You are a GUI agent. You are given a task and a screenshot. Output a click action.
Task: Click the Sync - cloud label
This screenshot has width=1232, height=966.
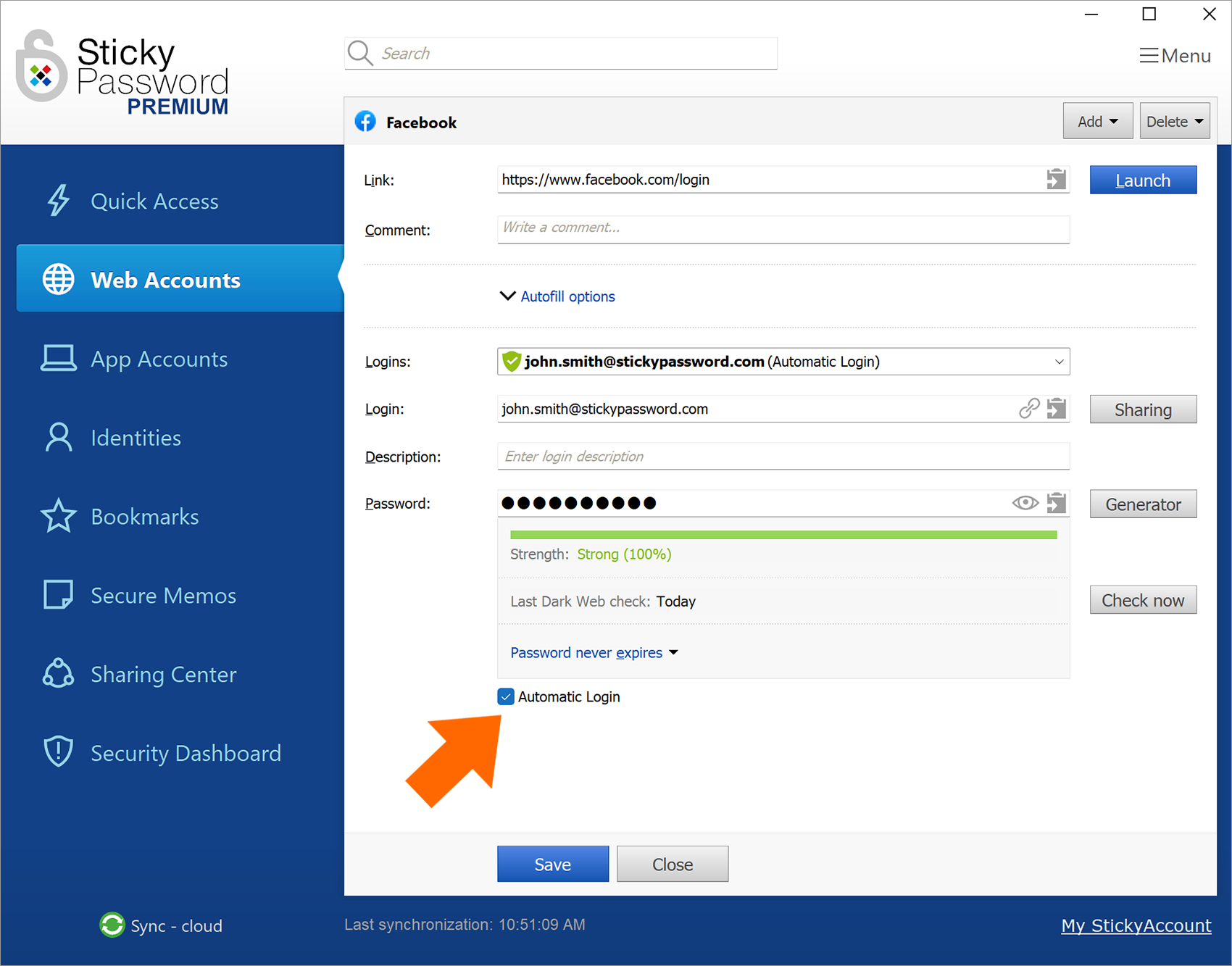[x=176, y=926]
